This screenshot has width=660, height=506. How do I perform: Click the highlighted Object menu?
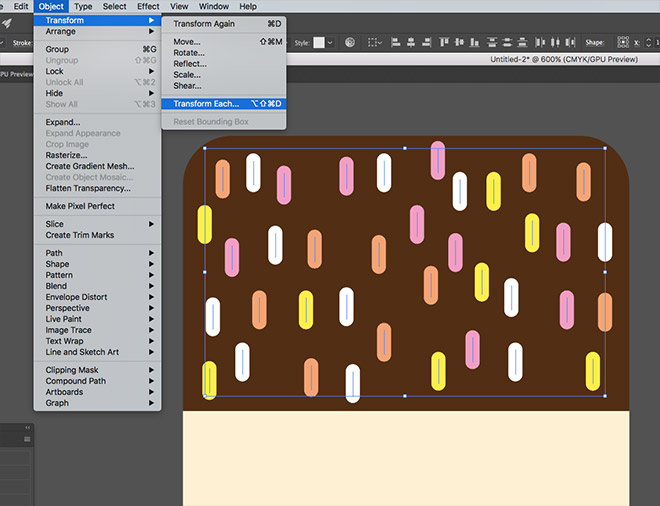(x=51, y=6)
